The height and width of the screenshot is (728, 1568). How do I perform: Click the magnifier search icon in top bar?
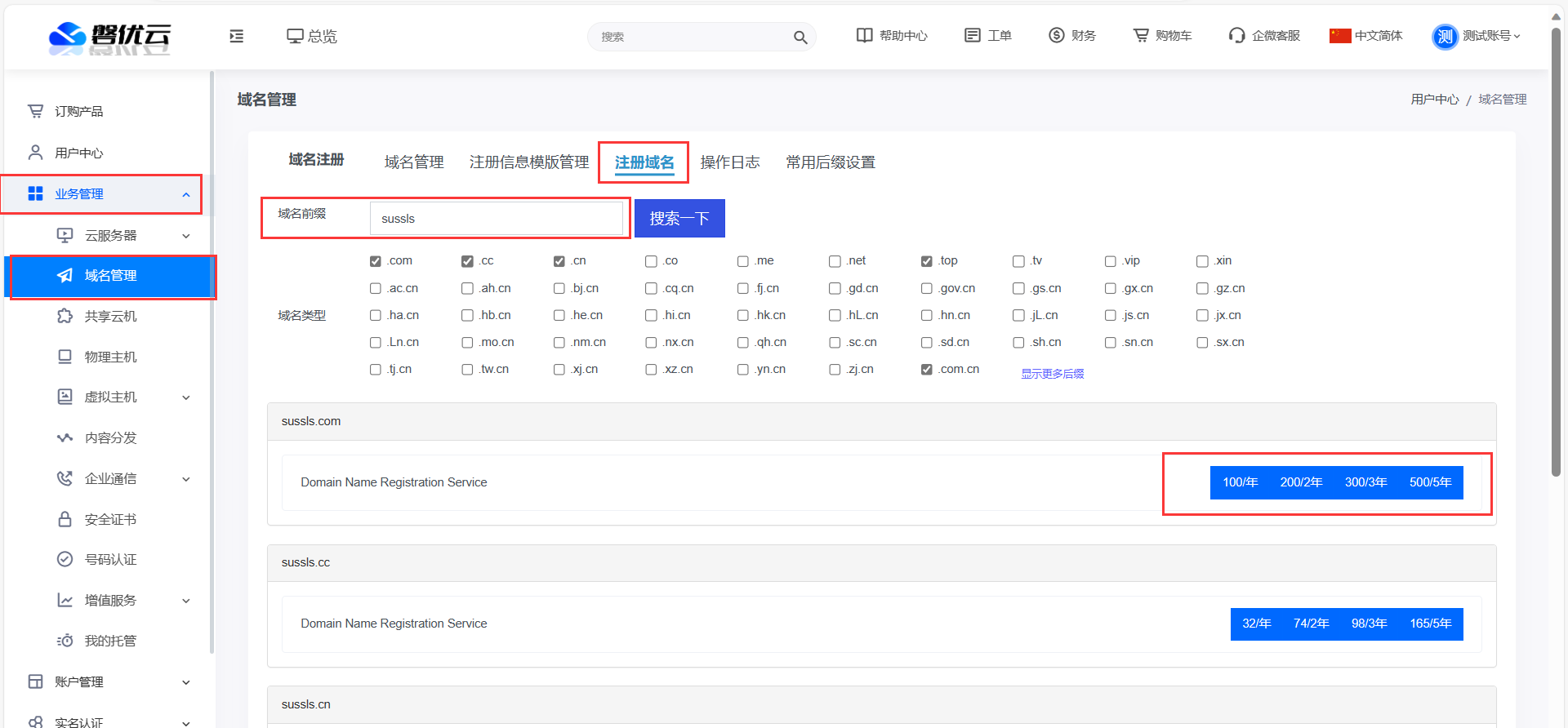[800, 37]
